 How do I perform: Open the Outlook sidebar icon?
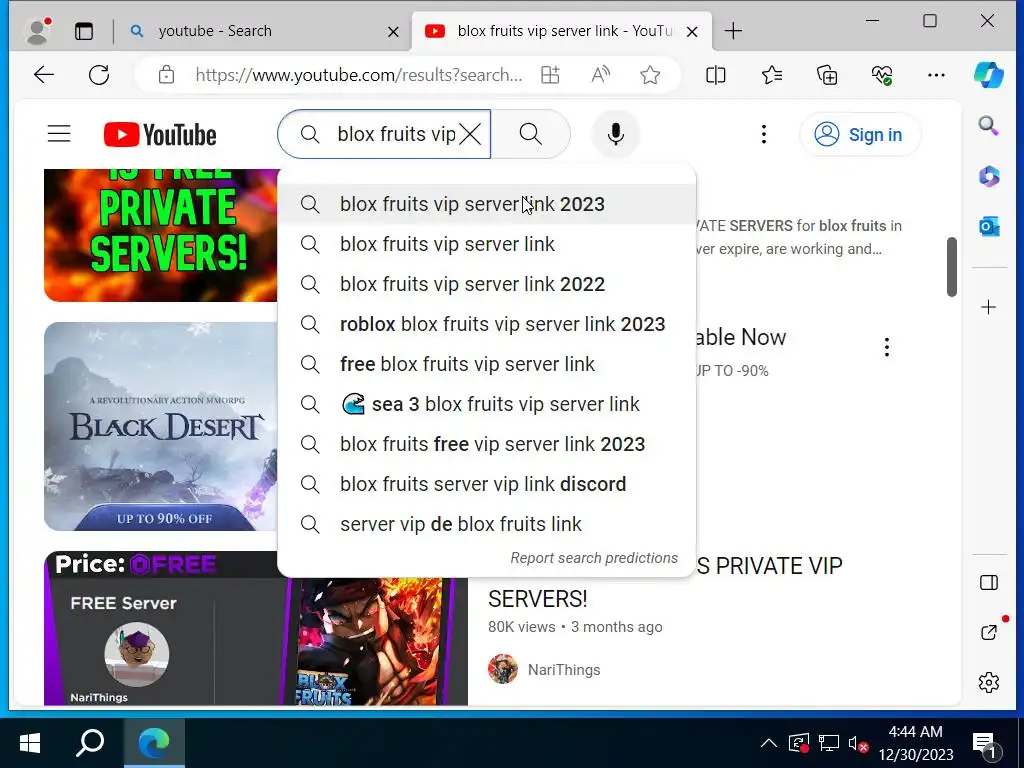coord(989,227)
